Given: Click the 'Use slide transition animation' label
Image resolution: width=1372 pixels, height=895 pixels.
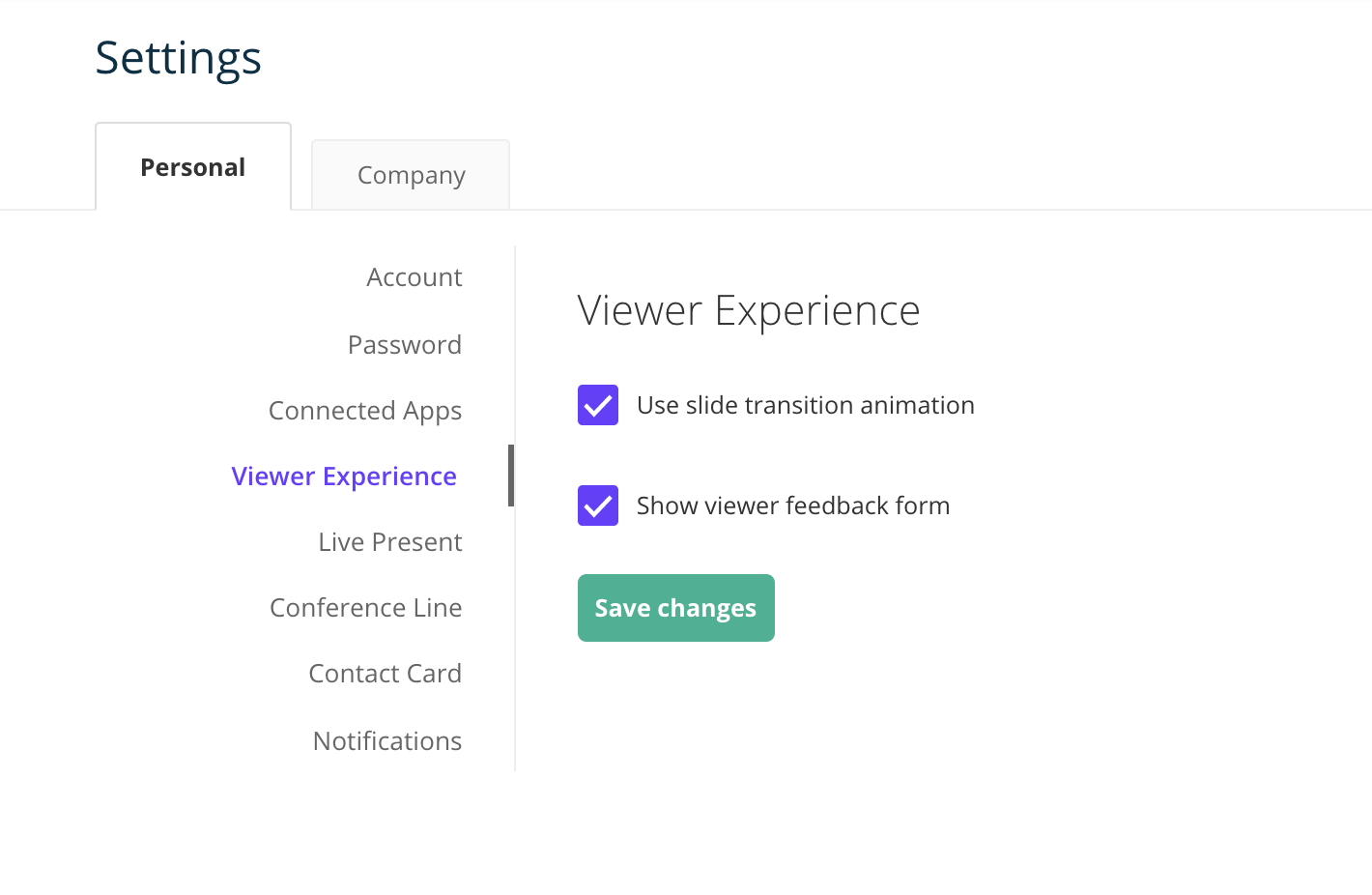Looking at the screenshot, I should (x=806, y=405).
